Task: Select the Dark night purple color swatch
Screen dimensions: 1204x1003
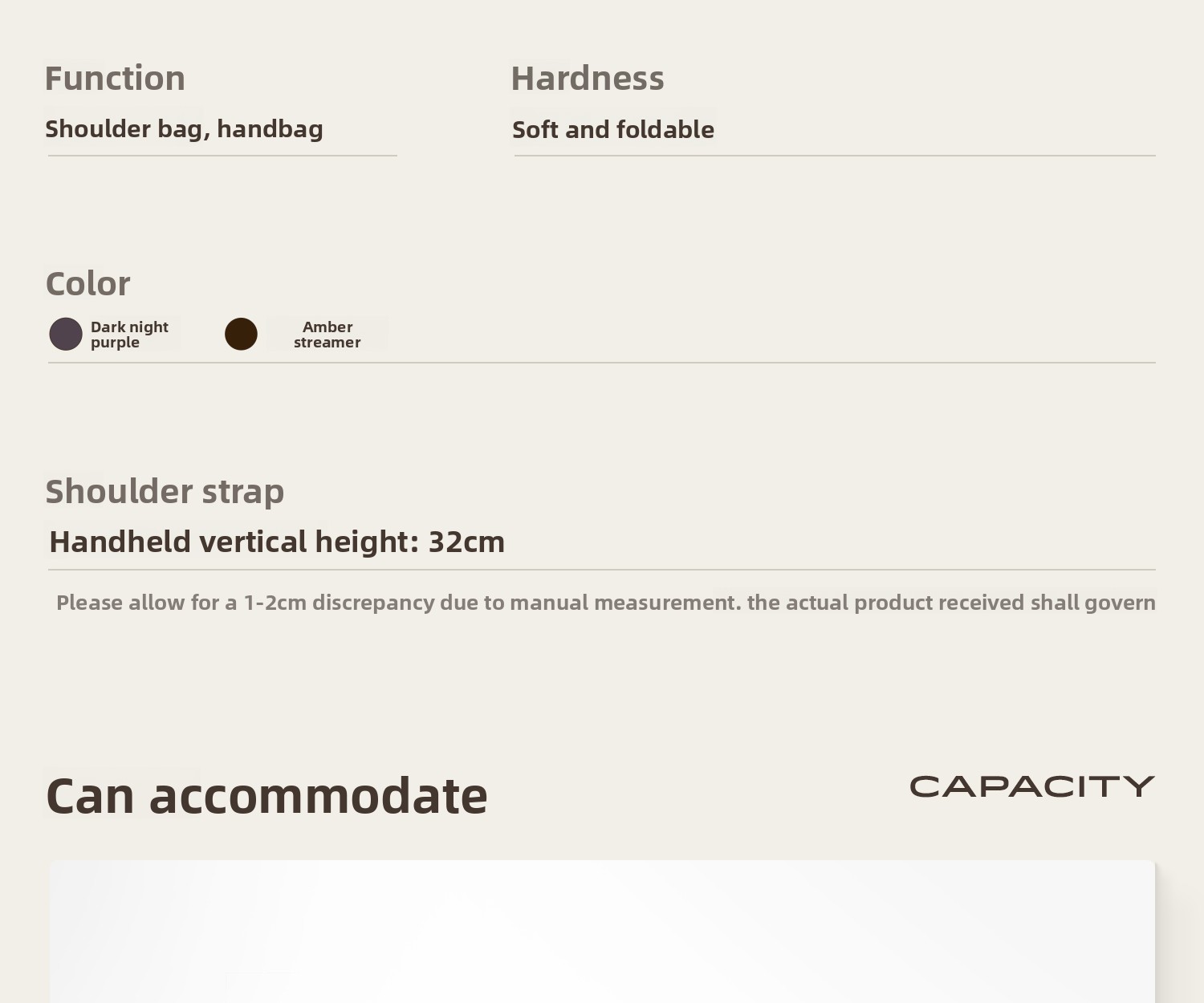Action: [x=66, y=334]
